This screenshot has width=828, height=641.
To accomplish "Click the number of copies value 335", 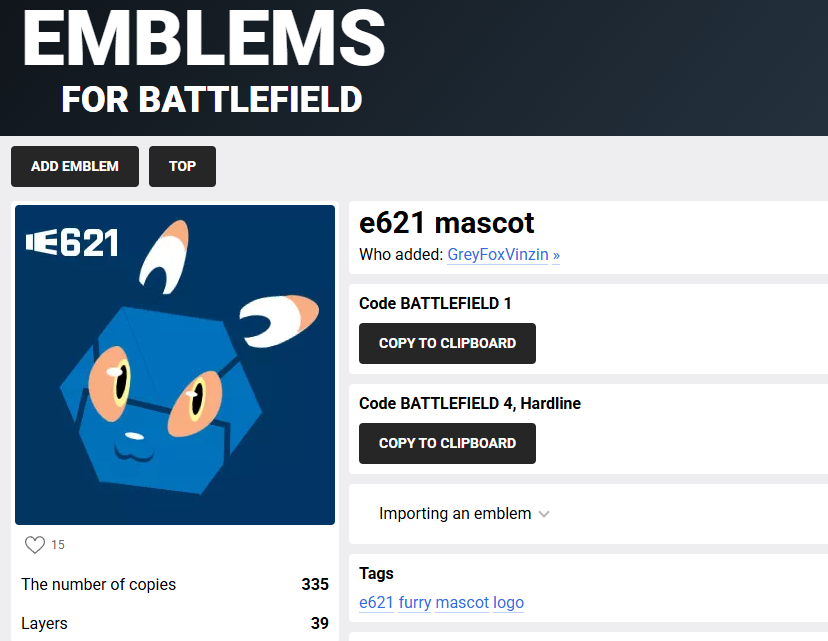I will [315, 584].
